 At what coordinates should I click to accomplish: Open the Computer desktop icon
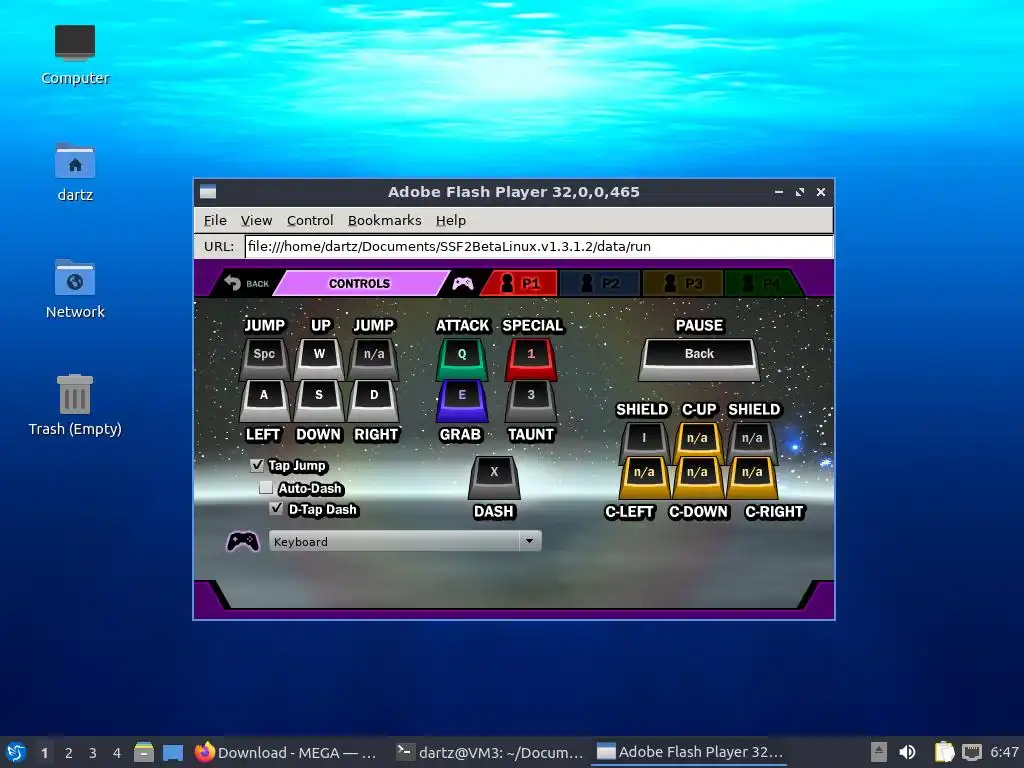(x=75, y=56)
